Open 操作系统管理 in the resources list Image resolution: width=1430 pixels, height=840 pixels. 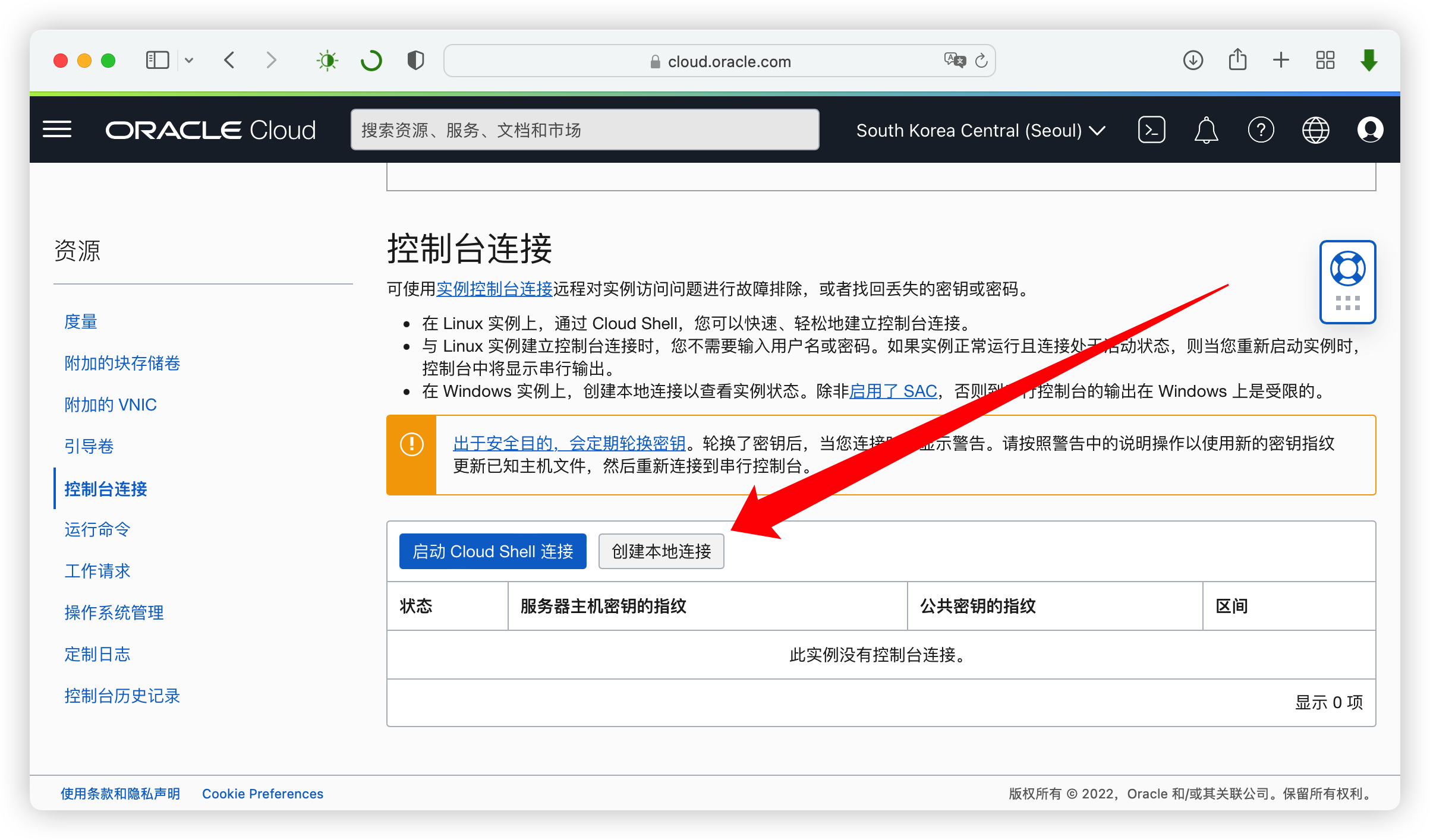pyautogui.click(x=114, y=612)
